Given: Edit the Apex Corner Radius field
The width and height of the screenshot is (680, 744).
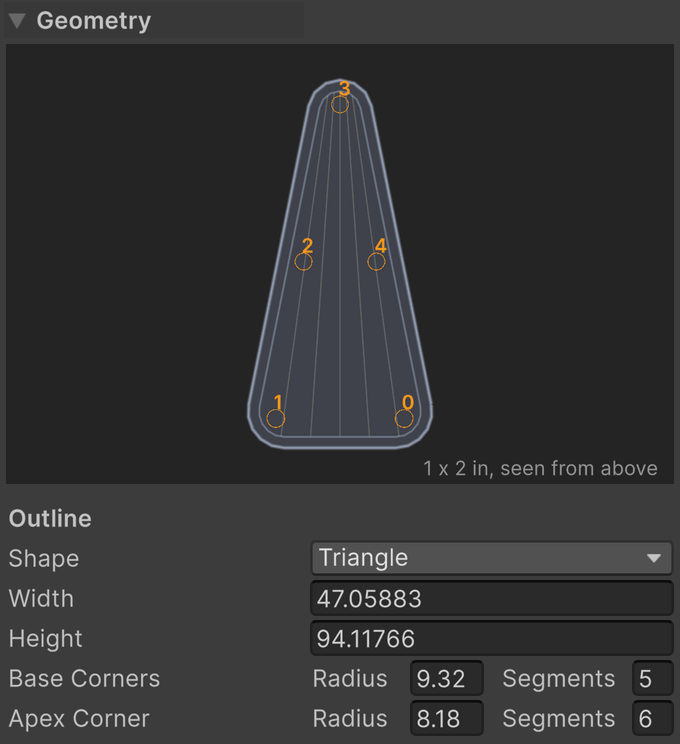Looking at the screenshot, I should [447, 718].
